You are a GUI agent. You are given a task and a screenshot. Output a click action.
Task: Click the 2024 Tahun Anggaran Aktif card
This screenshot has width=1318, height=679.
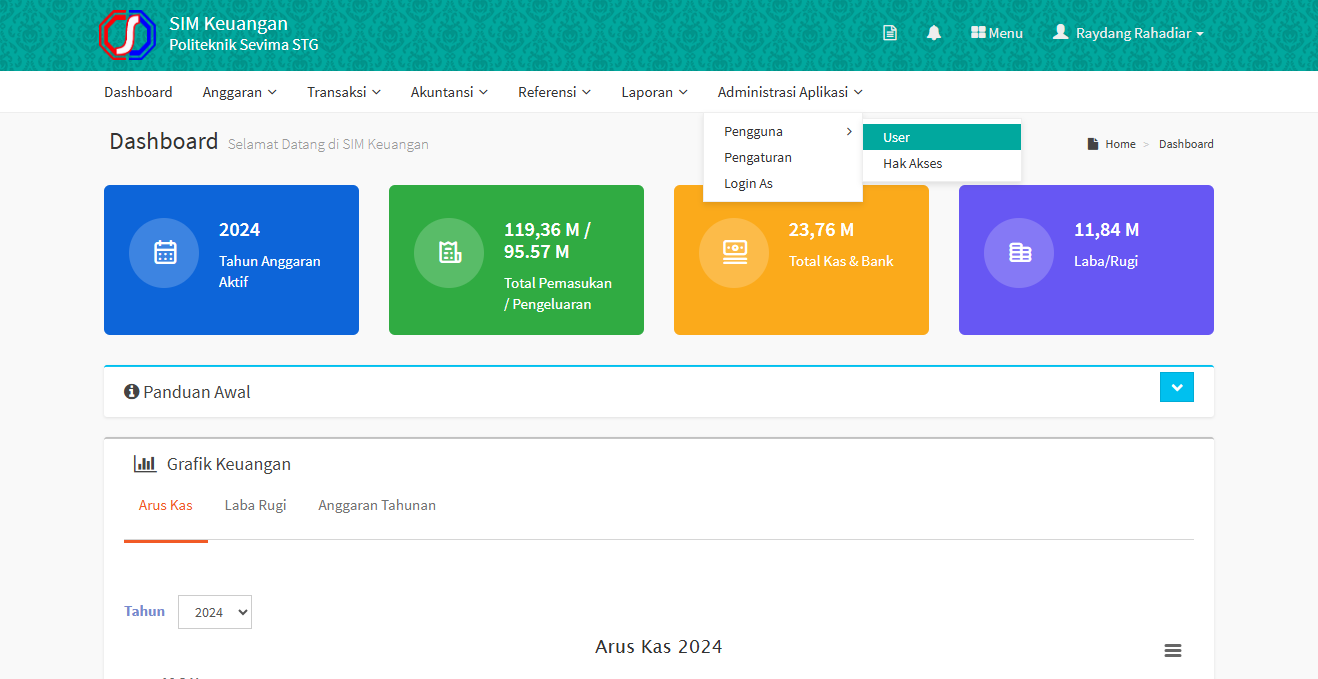coord(231,260)
